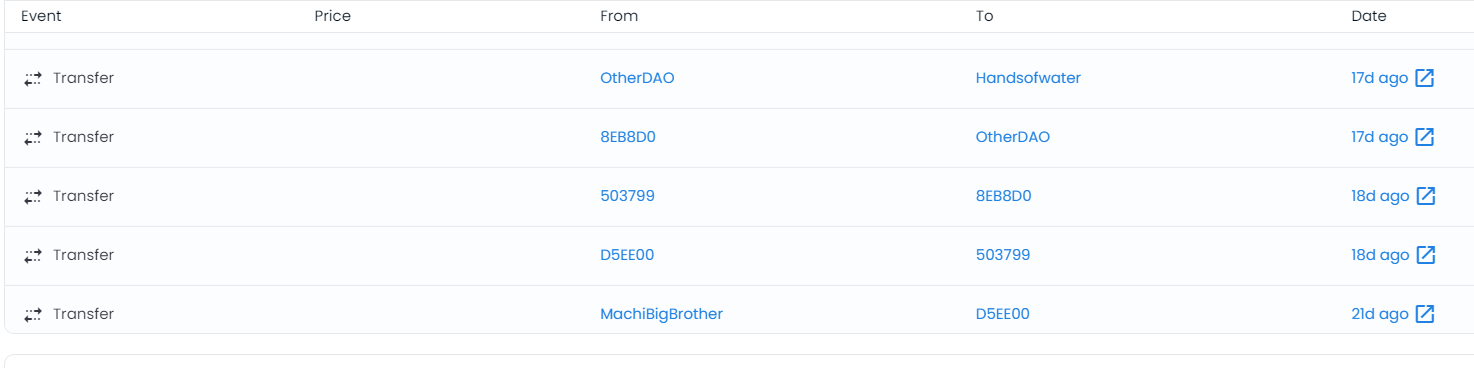This screenshot has height=368, width=1474.
Task: Click the Event column header
Action: pos(41,16)
